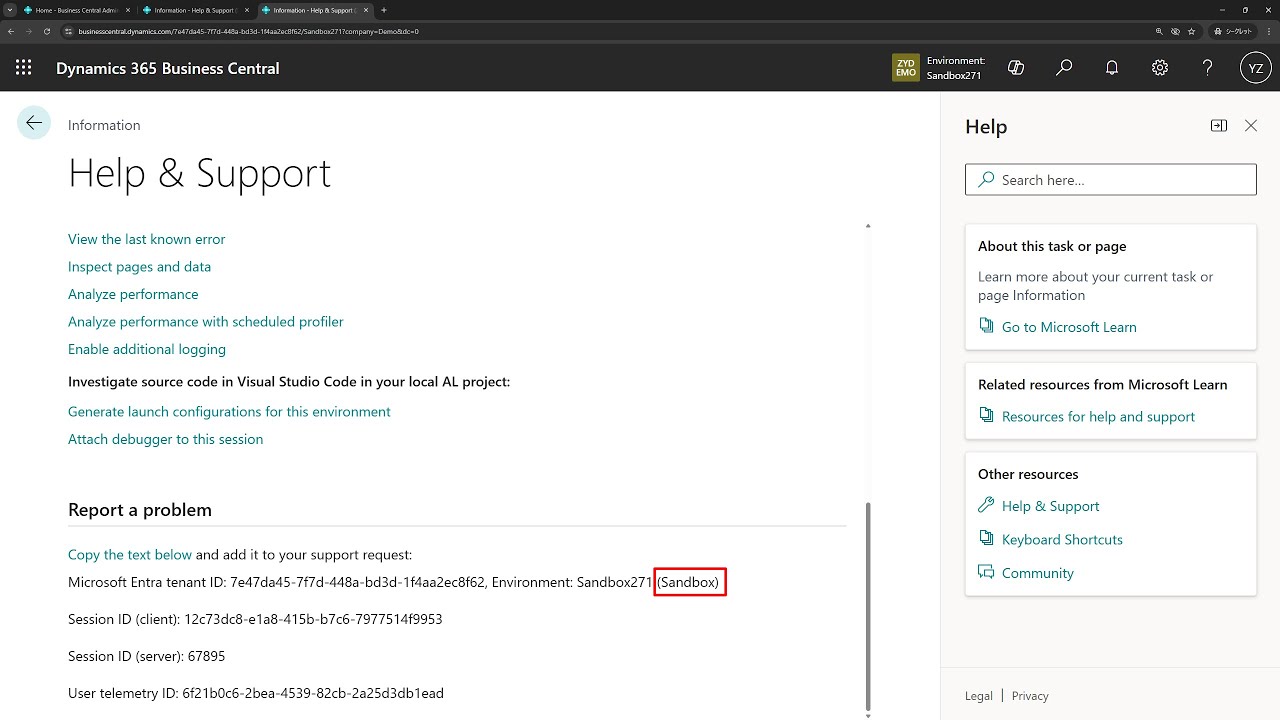Click the page scrollbar up arrow
Image resolution: width=1280 pixels, height=720 pixels.
867,226
